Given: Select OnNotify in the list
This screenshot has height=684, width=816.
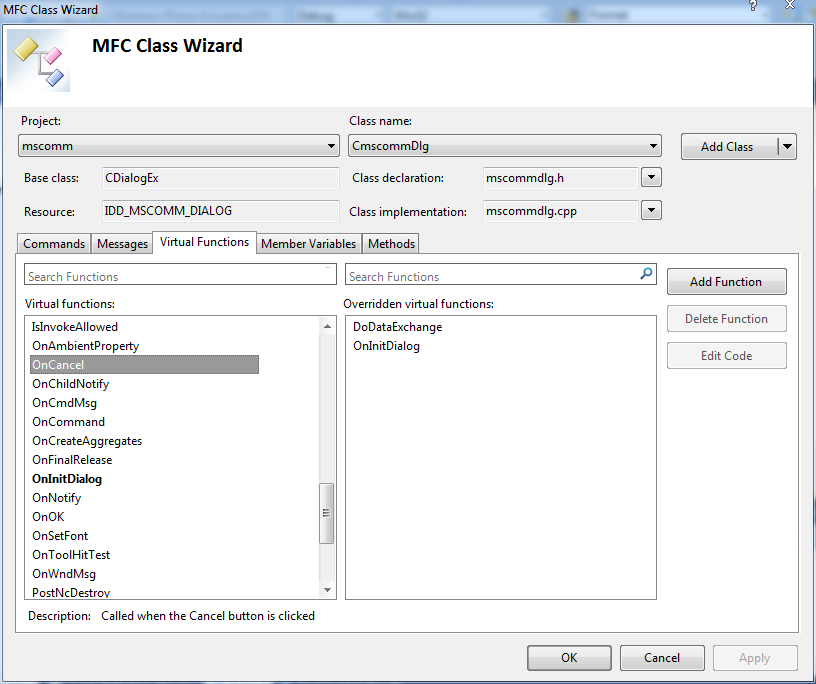Looking at the screenshot, I should click(57, 498).
